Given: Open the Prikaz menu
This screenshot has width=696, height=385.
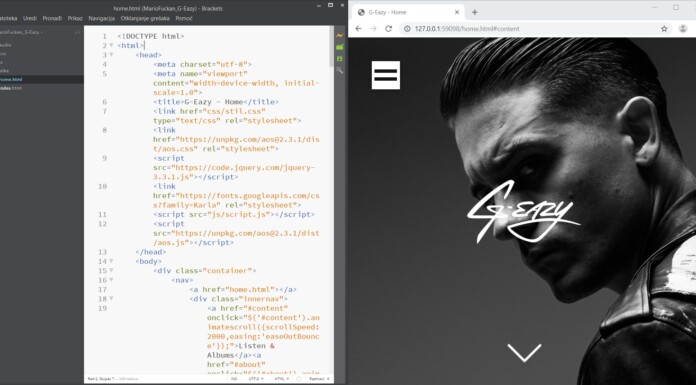Looking at the screenshot, I should (75, 19).
